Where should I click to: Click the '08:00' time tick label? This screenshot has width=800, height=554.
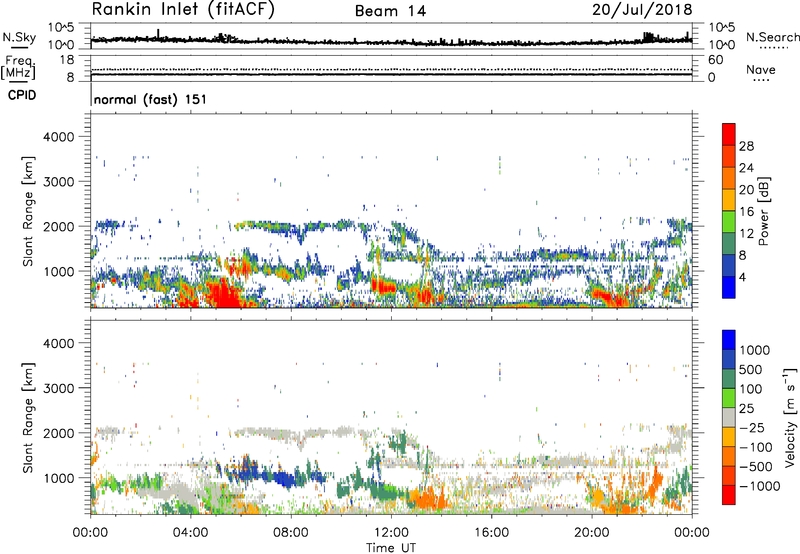click(x=290, y=533)
